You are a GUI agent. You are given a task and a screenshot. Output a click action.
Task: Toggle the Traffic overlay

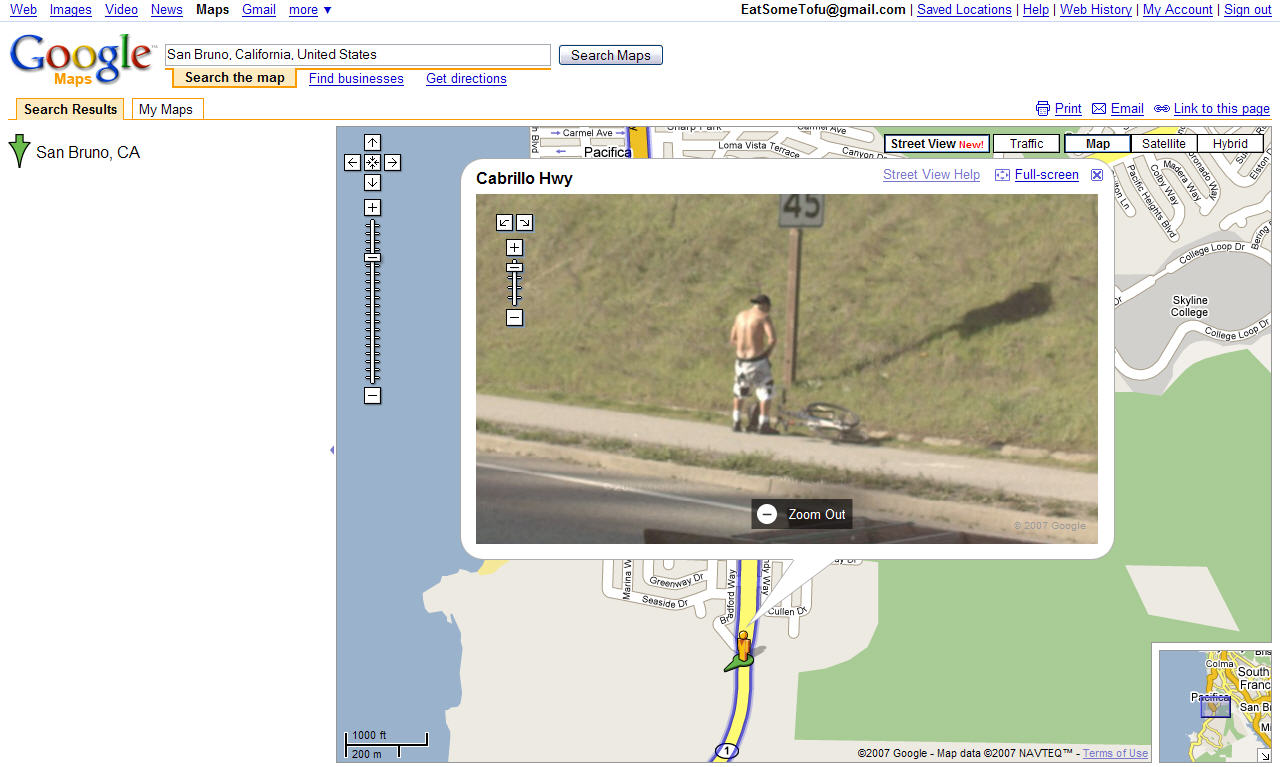click(x=1026, y=144)
